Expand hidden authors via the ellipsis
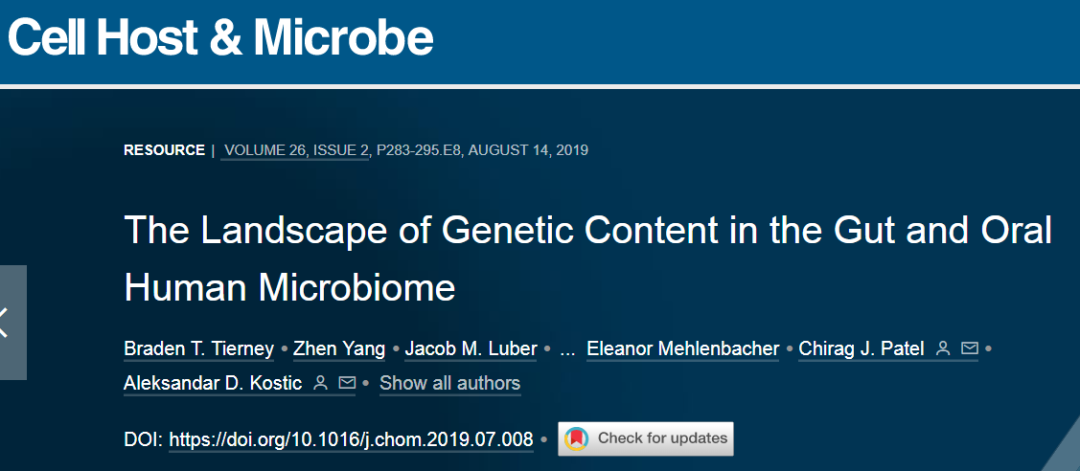 click(x=568, y=349)
